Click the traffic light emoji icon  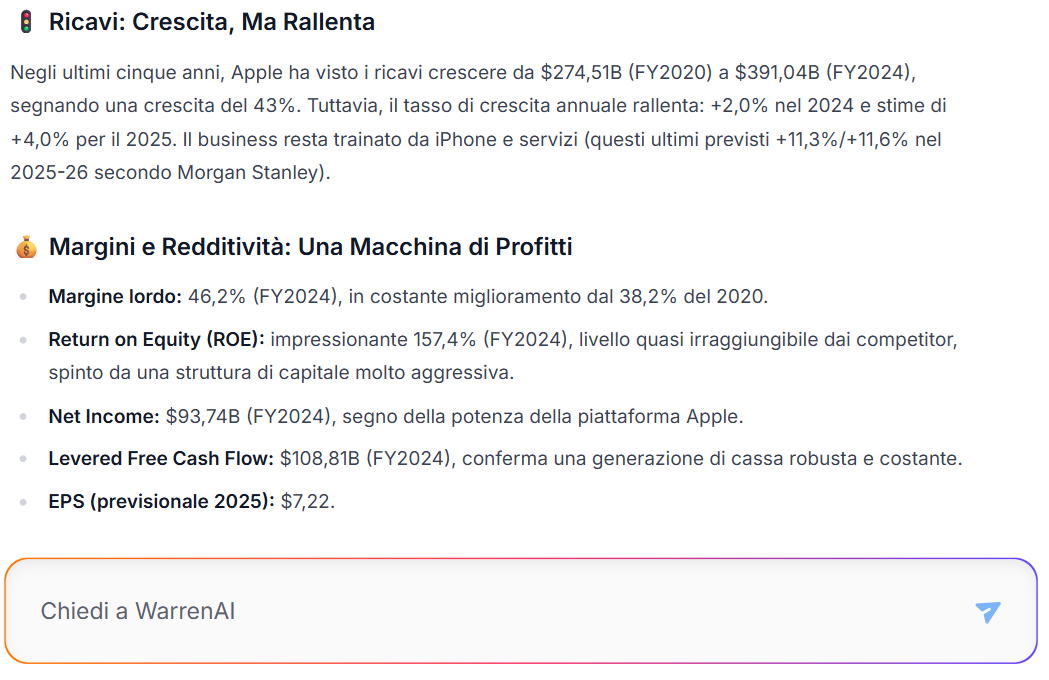click(26, 22)
